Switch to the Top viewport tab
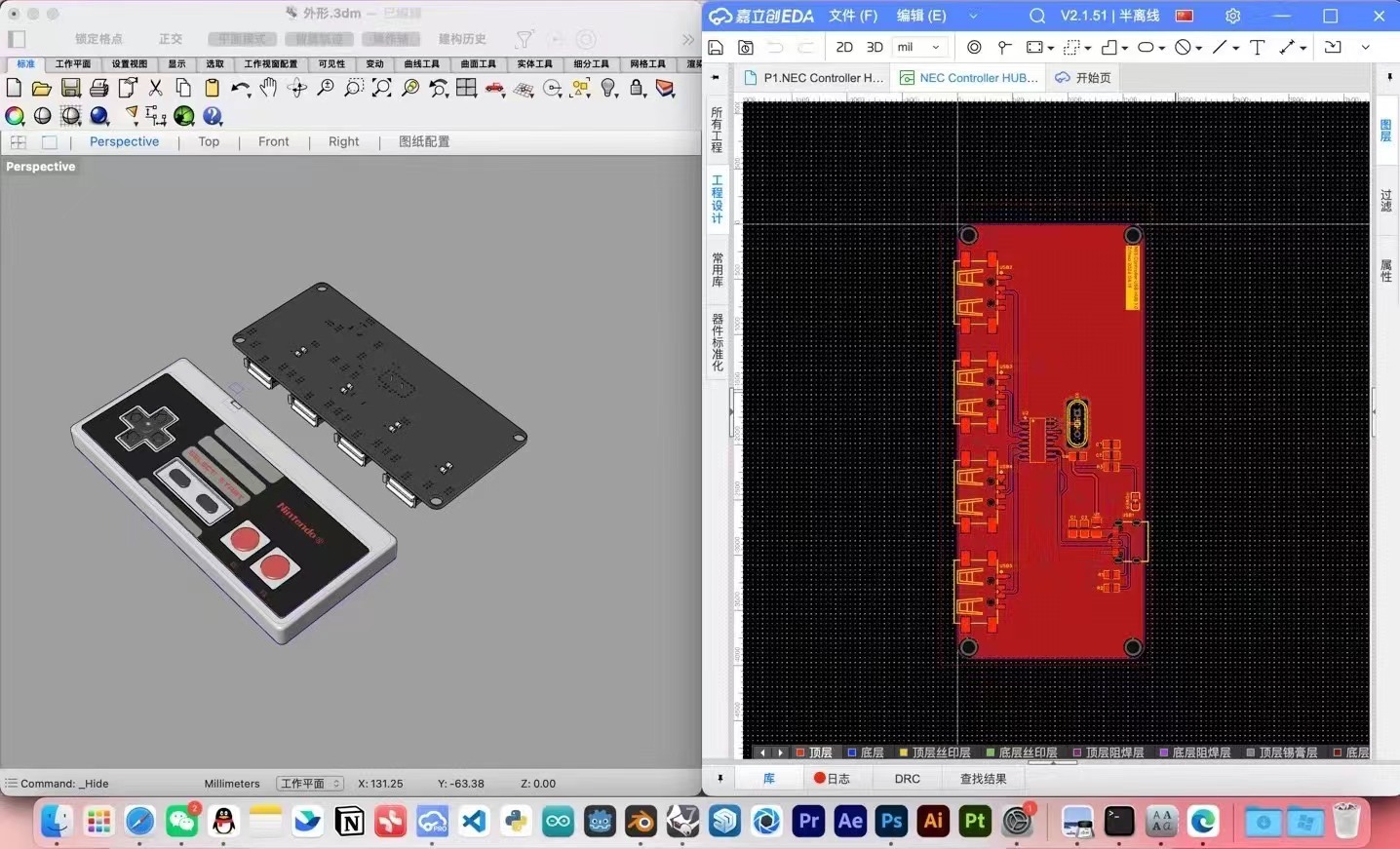Viewport: 1400px width, 849px height. tap(209, 141)
